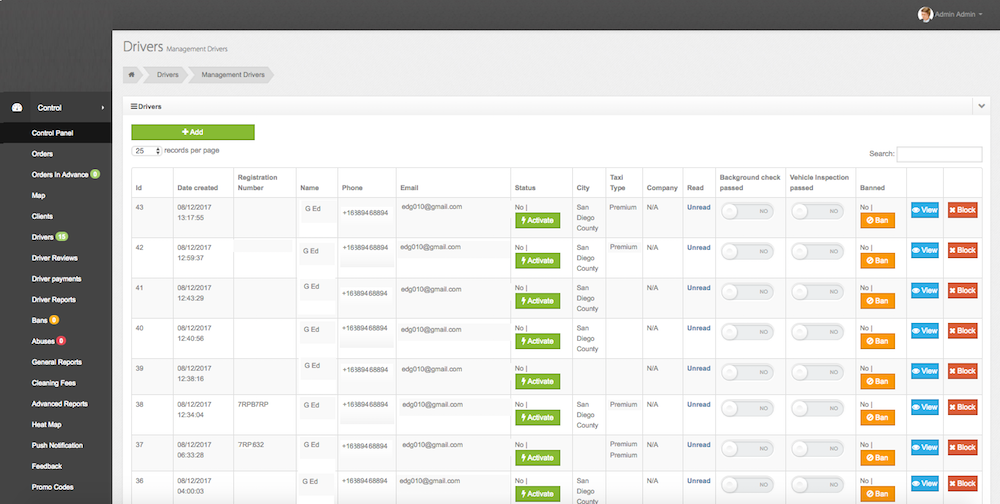Activate driver with Id 38
Image resolution: width=1000 pixels, height=504 pixels.
pos(538,417)
